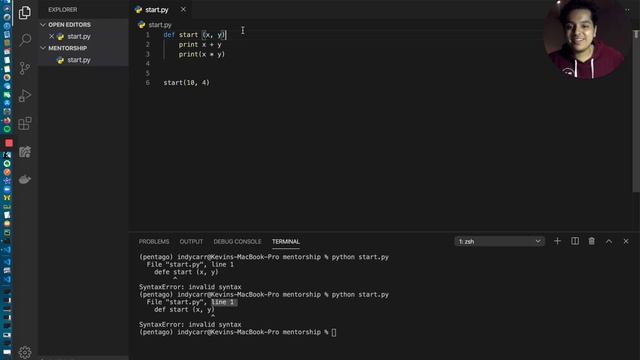
Task: Close the start.py editor tab
Action: [183, 9]
